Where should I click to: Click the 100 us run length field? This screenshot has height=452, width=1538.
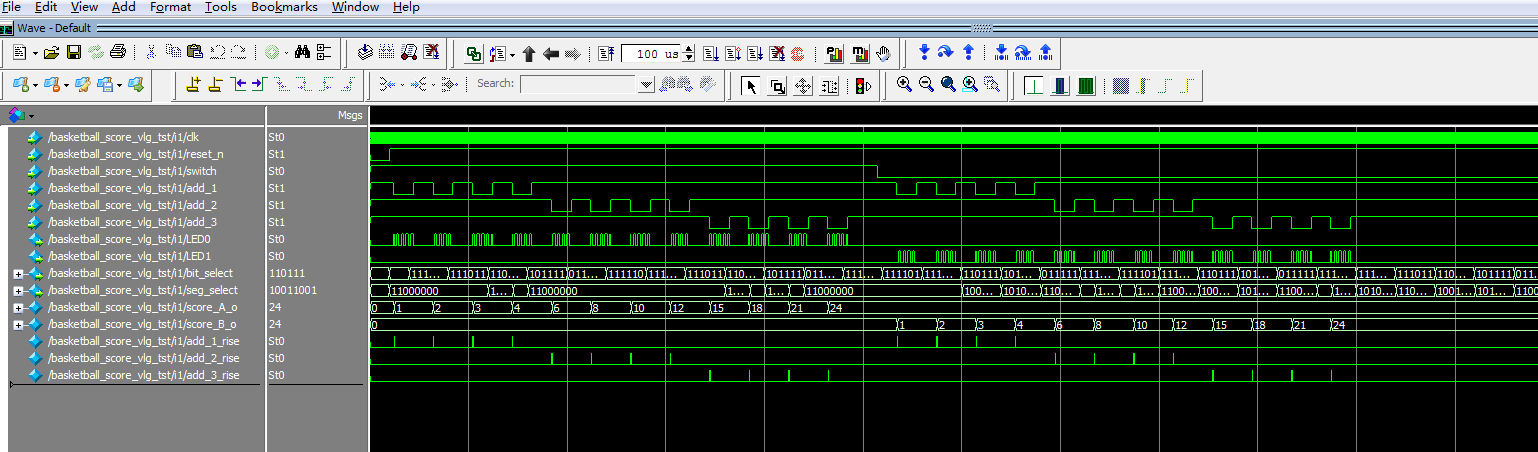tap(650, 53)
